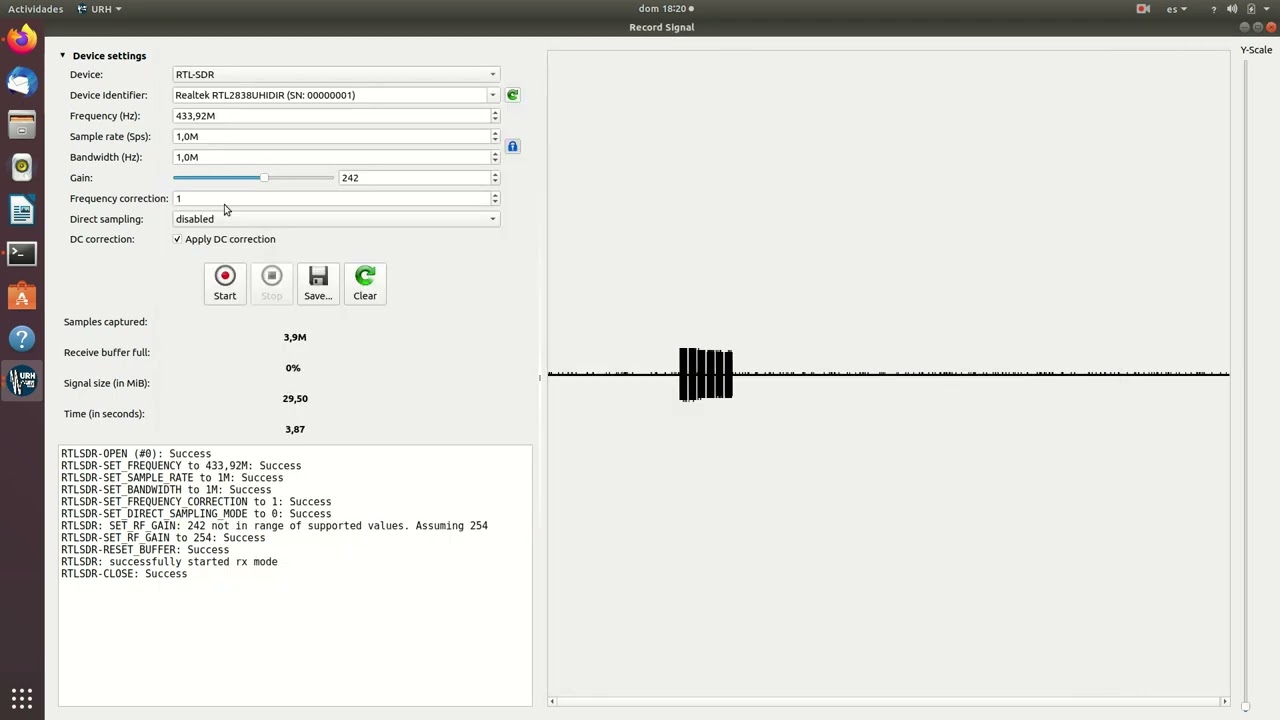
Task: Start recording with the Start button
Action: 225,283
